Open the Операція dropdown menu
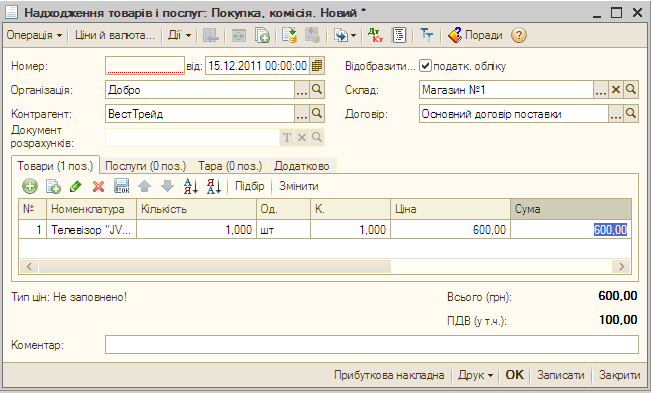651x393 pixels. coord(34,35)
